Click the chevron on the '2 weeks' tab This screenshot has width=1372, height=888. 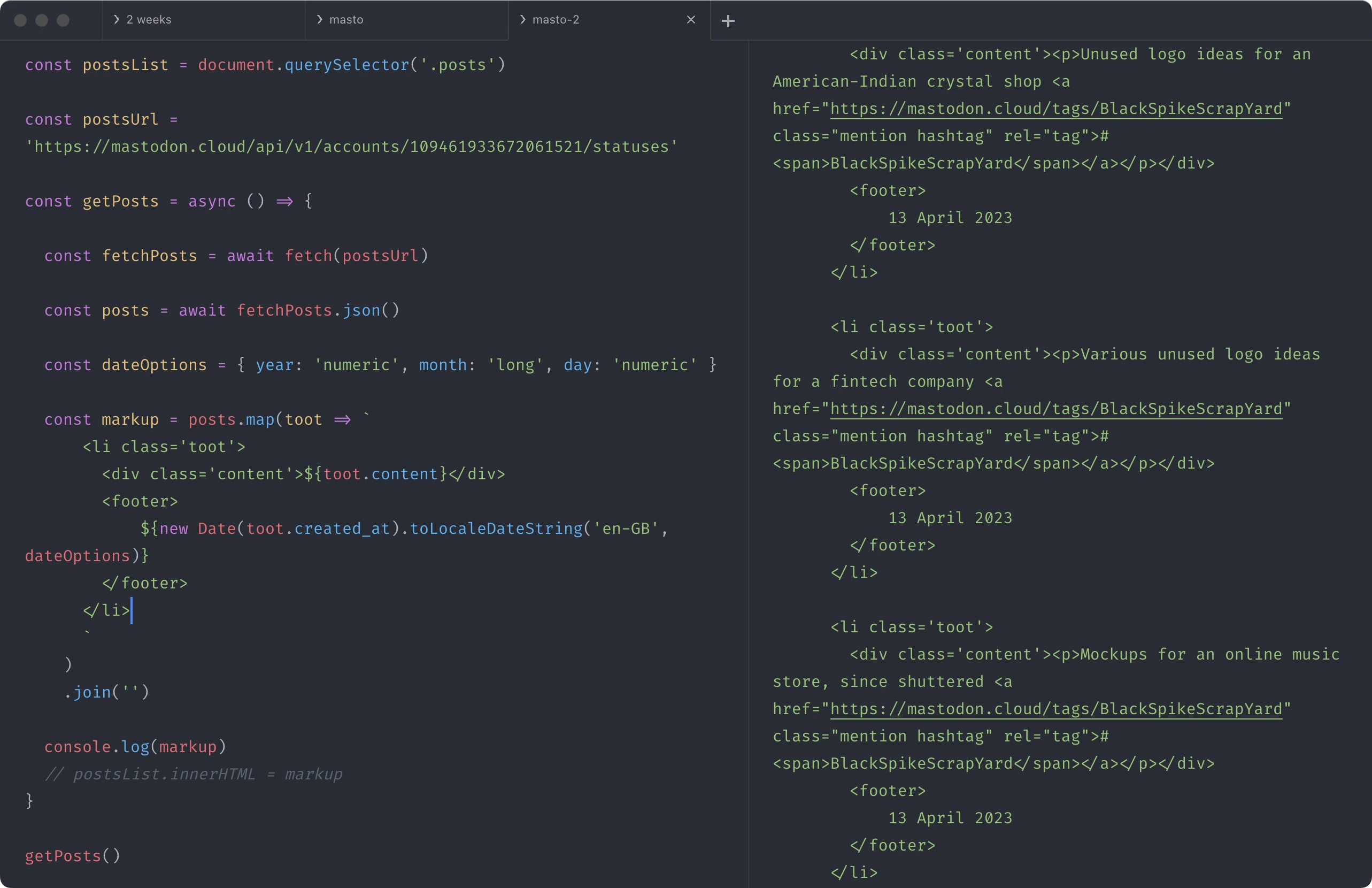pos(117,20)
